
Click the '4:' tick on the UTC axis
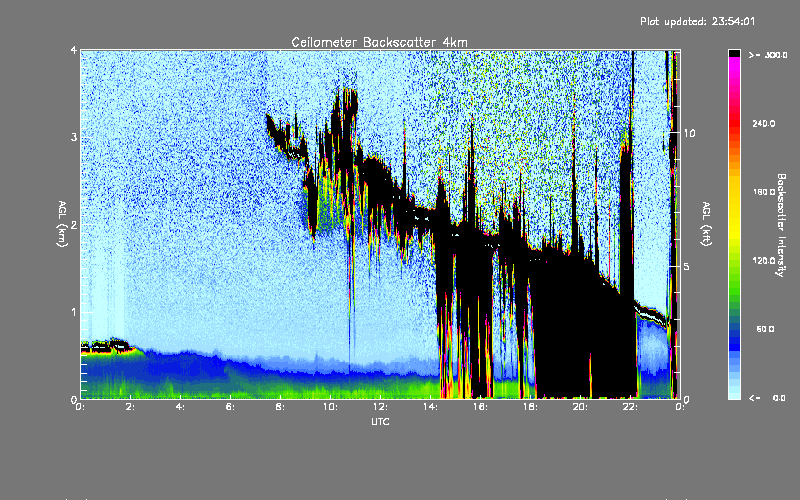pos(181,407)
